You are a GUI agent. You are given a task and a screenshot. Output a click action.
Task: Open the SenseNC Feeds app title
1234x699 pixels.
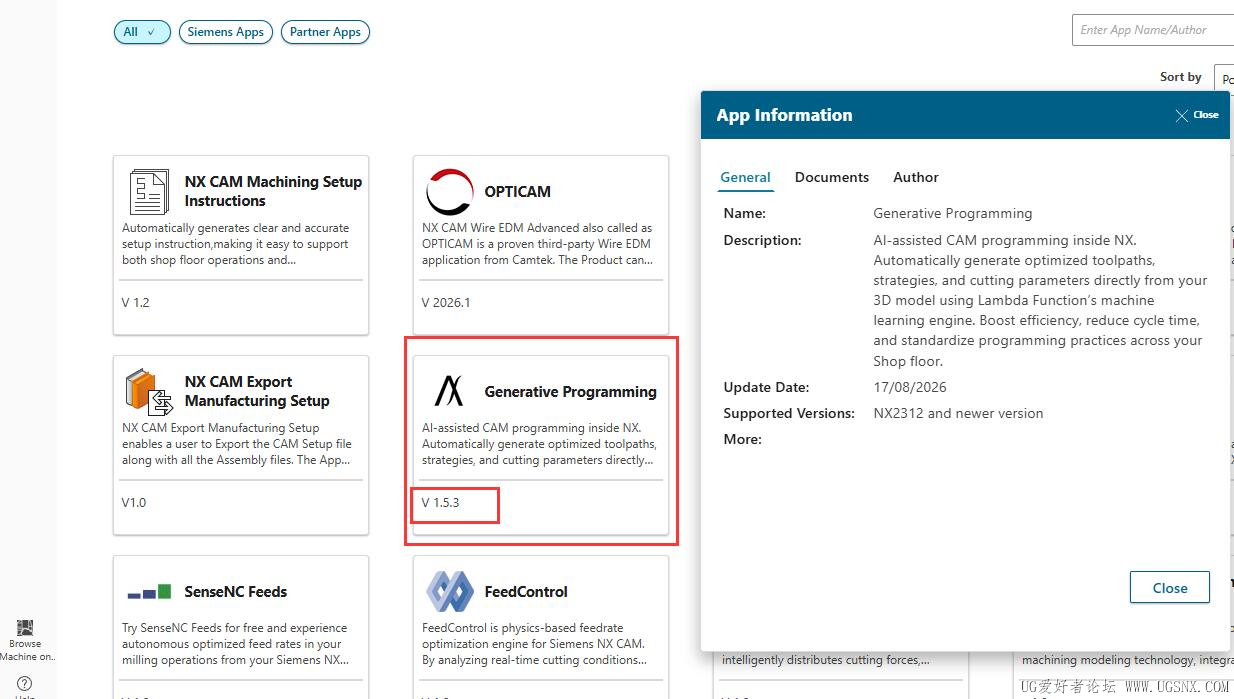235,592
